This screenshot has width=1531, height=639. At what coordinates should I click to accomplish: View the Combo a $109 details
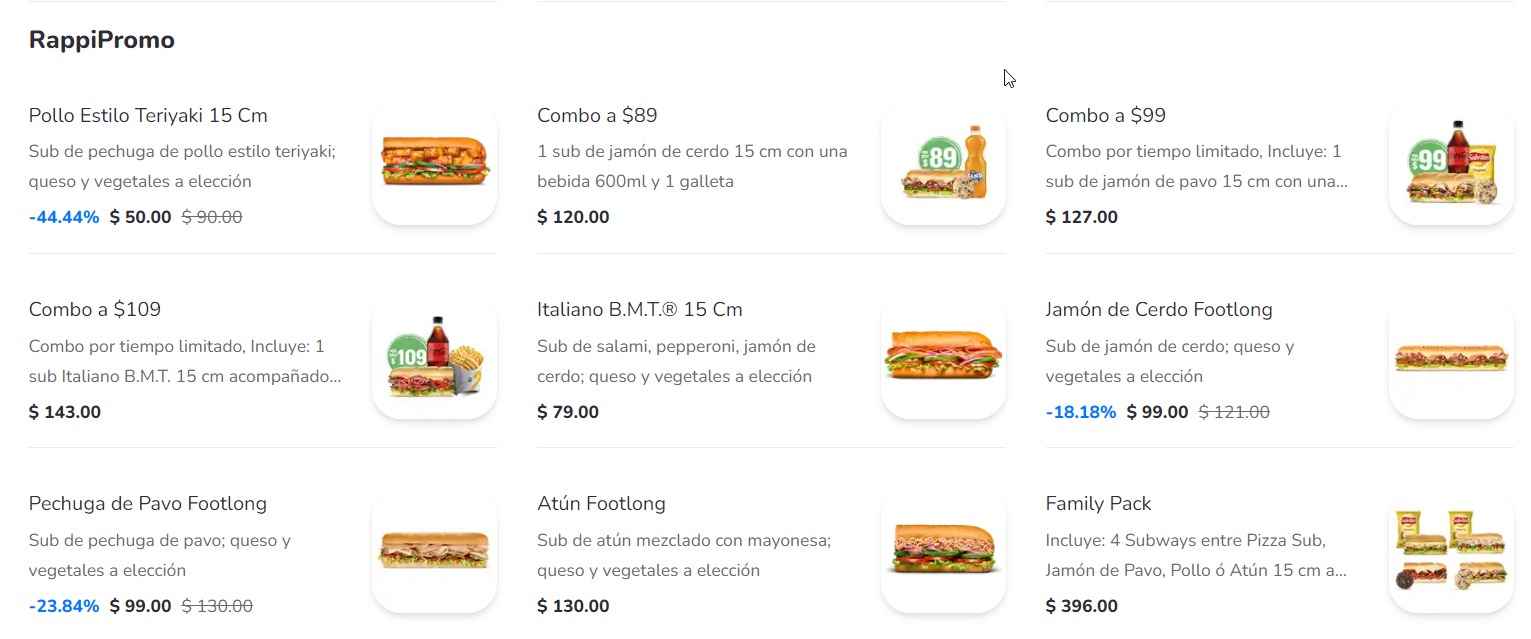point(94,309)
